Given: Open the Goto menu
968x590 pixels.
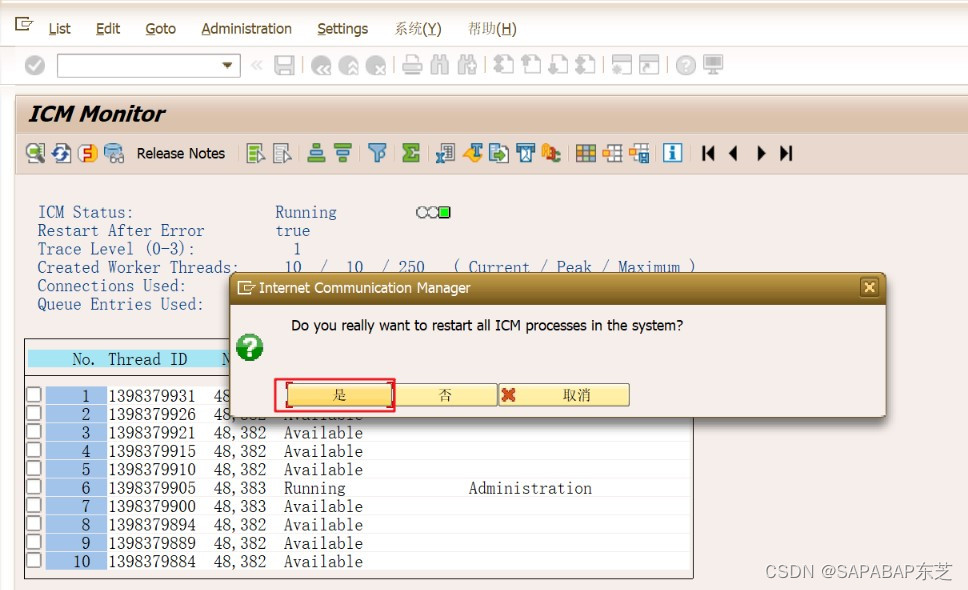Looking at the screenshot, I should (x=160, y=28).
